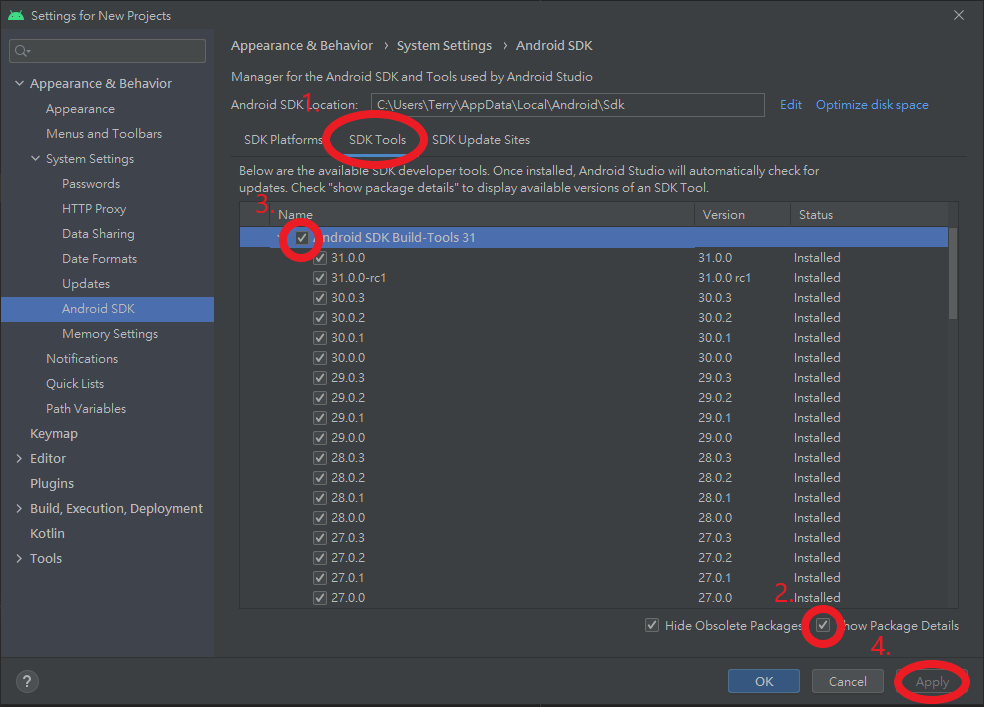Close the Settings for New Projects dialog
Image resolution: width=984 pixels, height=707 pixels.
958,15
